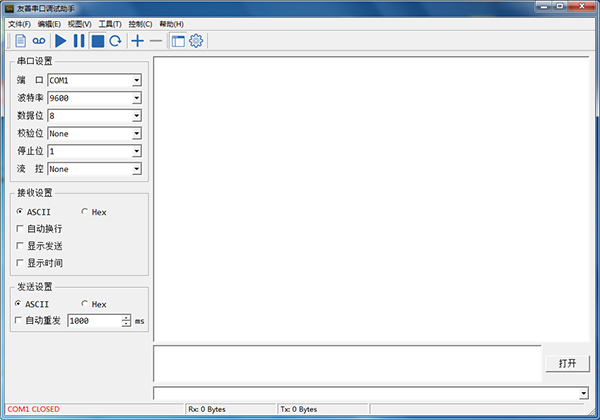Click the circular refresh arrow icon
Screen dimensions: 600x420
(115, 41)
